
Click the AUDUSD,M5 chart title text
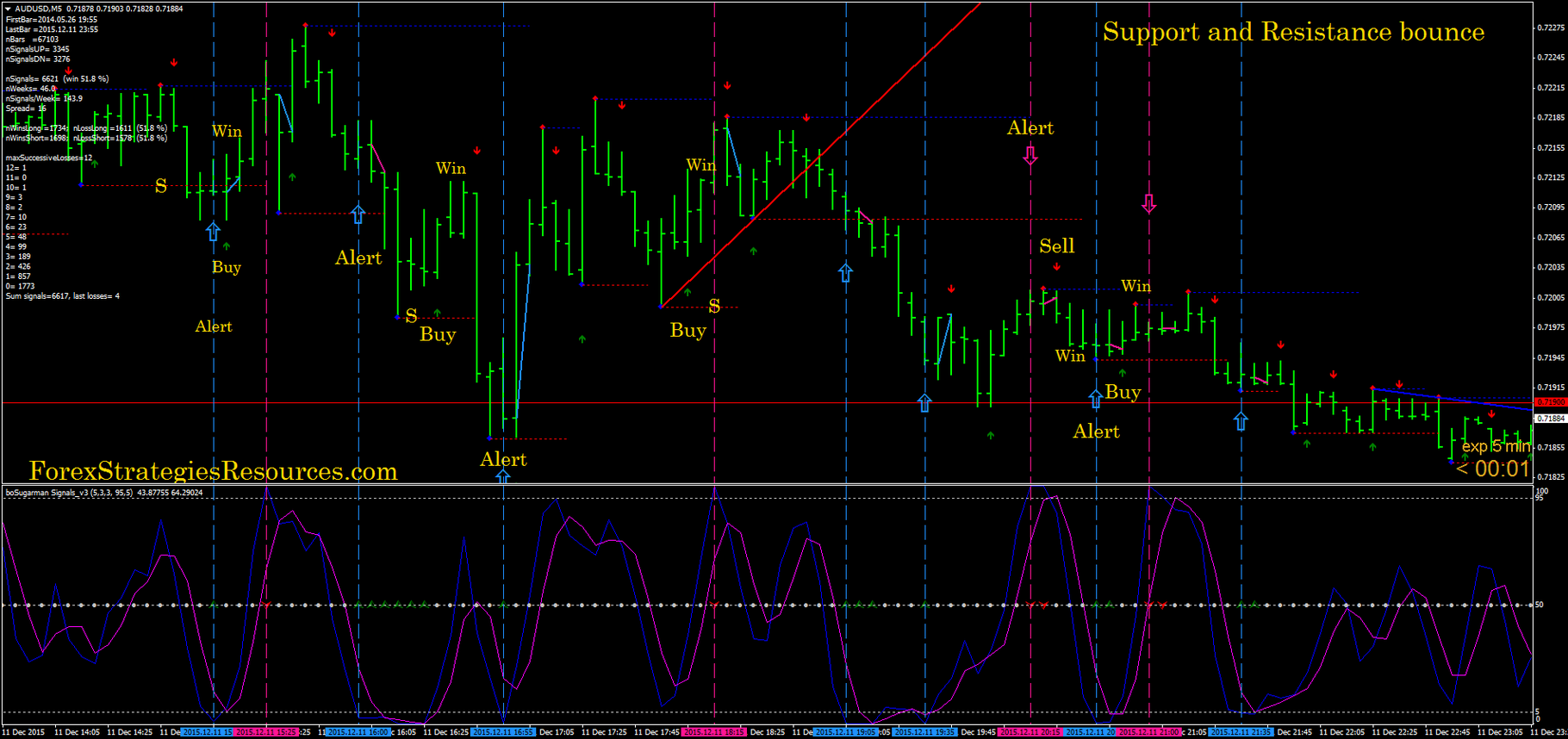click(39, 9)
